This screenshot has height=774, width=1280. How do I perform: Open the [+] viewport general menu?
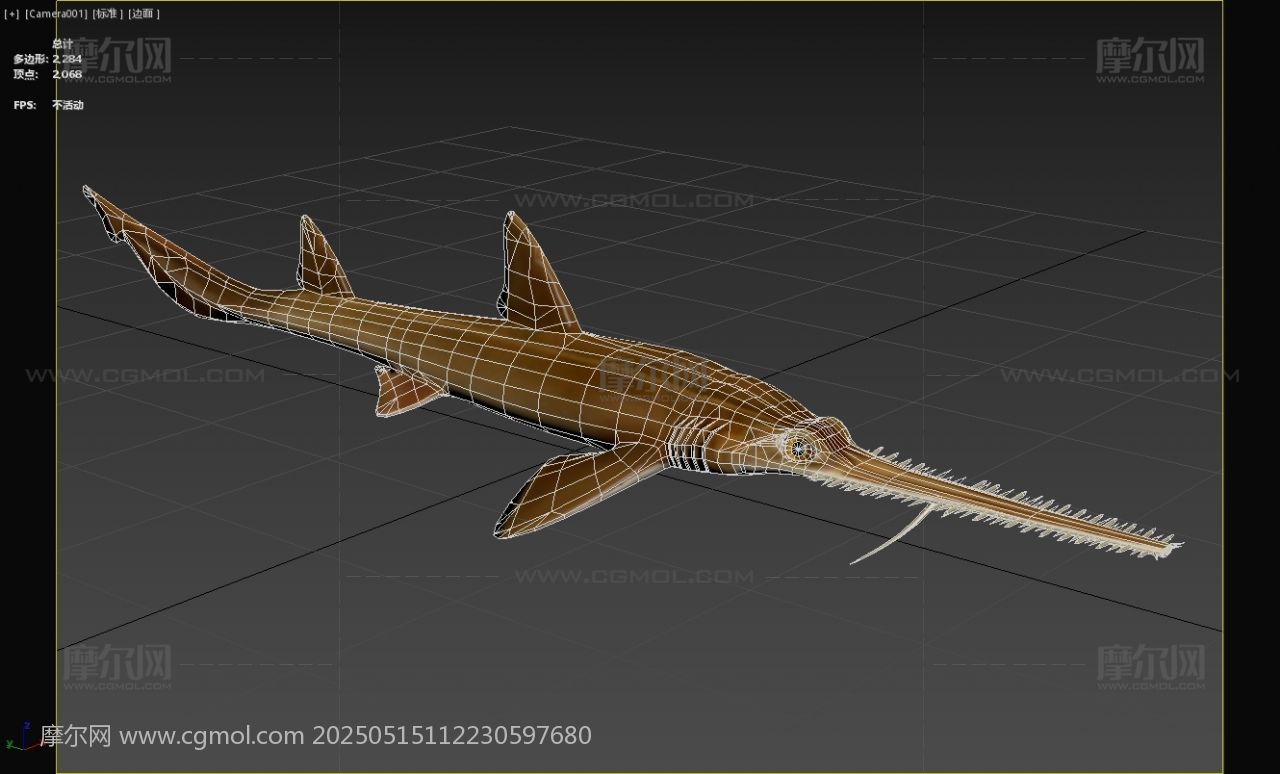pos(12,14)
